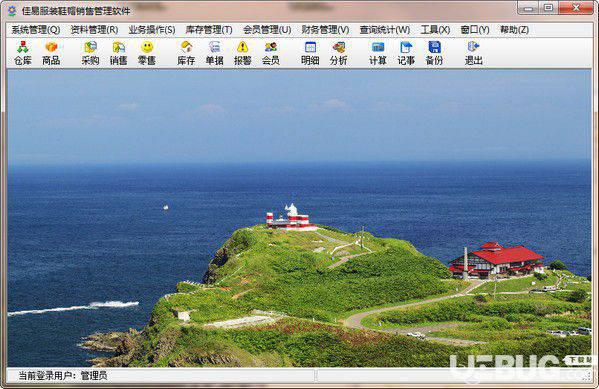This screenshot has width=599, height=389.
Task: Click the 商品 goods toolbar icon
Action: [x=51, y=53]
